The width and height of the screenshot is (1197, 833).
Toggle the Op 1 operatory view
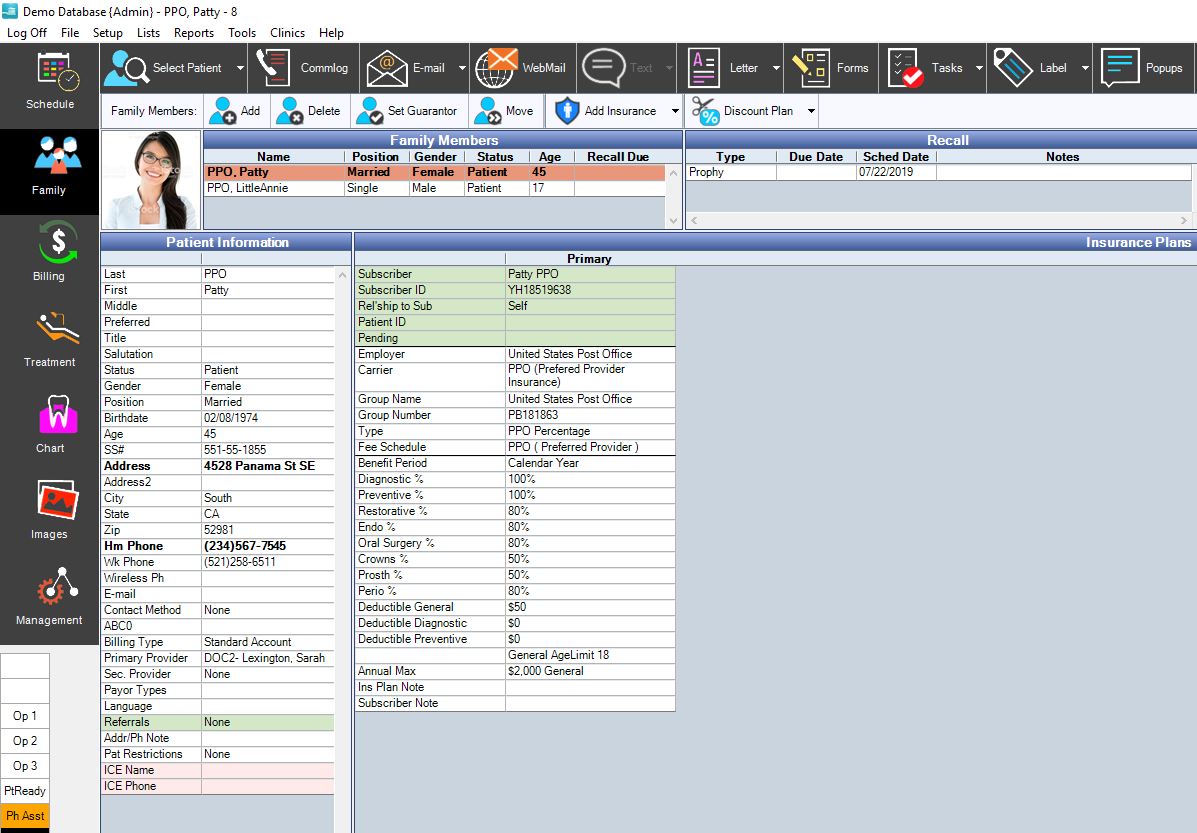[x=24, y=716]
